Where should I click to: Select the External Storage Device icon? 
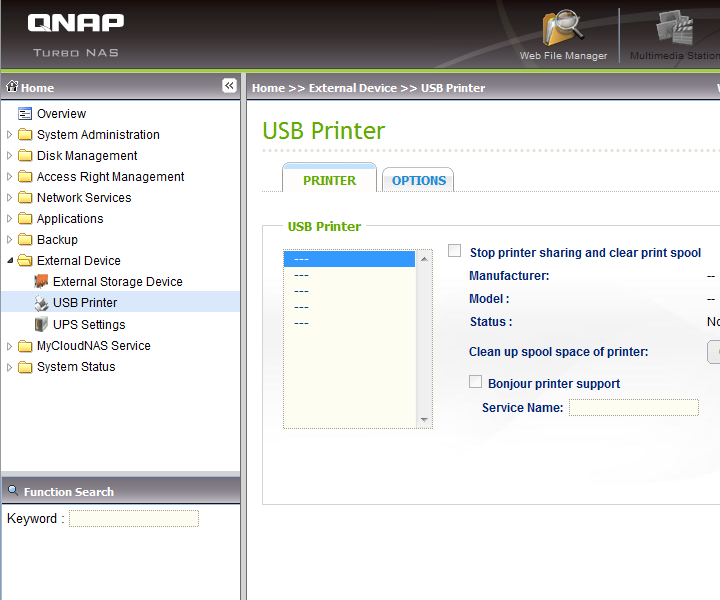41,282
